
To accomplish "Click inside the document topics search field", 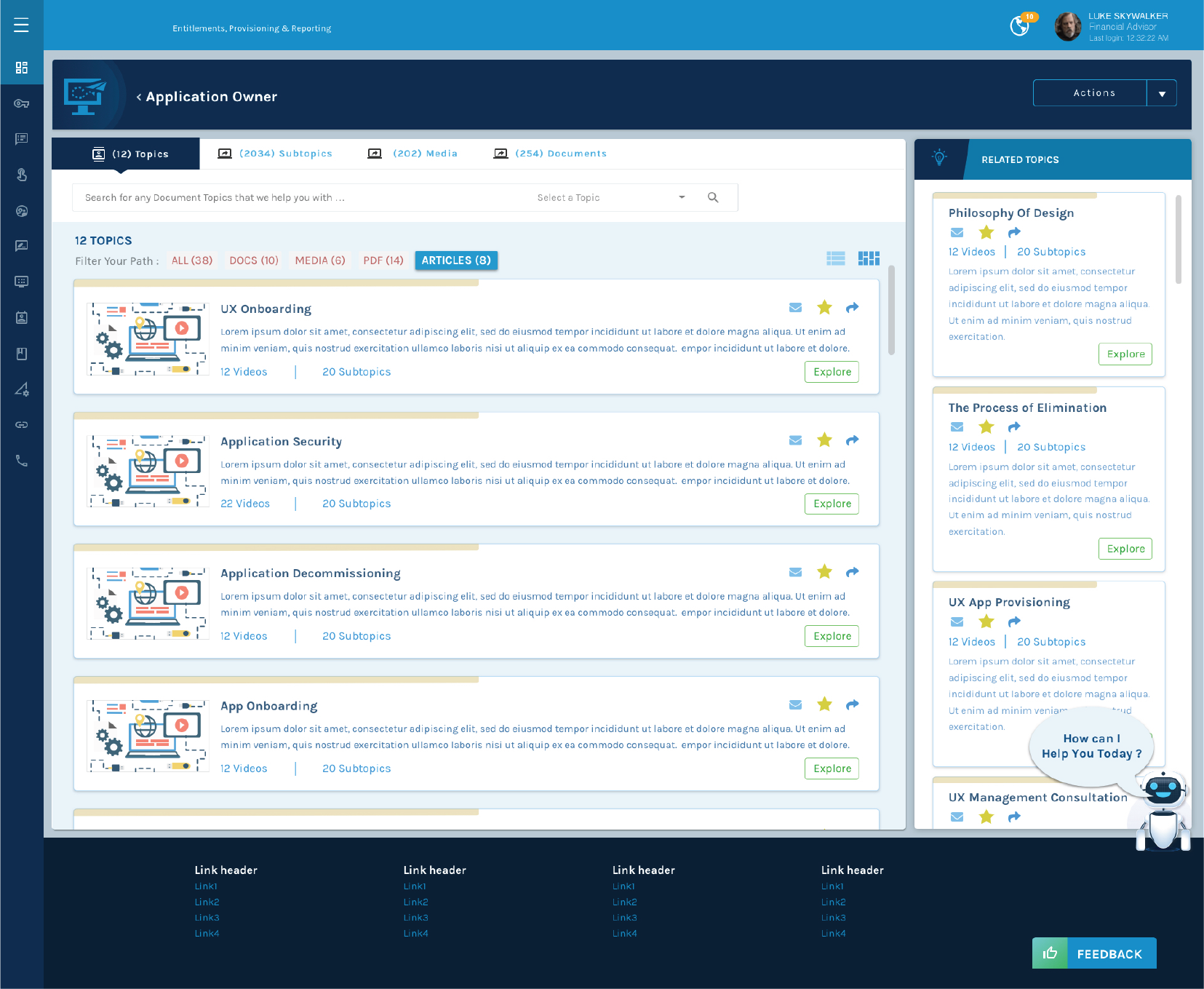I will [291, 197].
